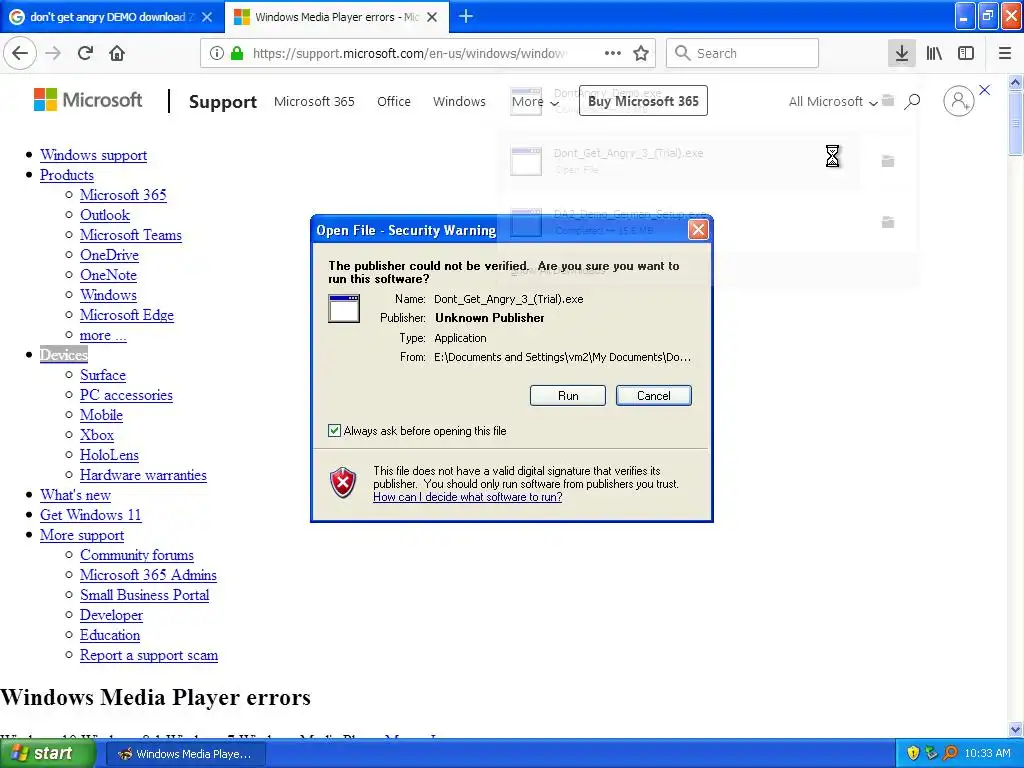Click the highlighted Devices link
Image resolution: width=1024 pixels, height=768 pixels.
click(x=63, y=355)
